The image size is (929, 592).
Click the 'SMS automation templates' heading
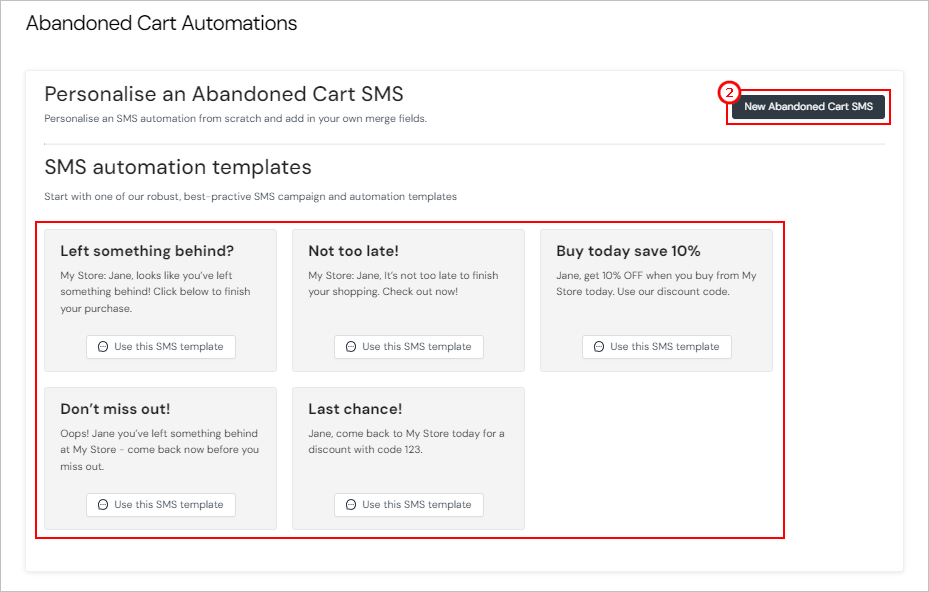coord(178,167)
